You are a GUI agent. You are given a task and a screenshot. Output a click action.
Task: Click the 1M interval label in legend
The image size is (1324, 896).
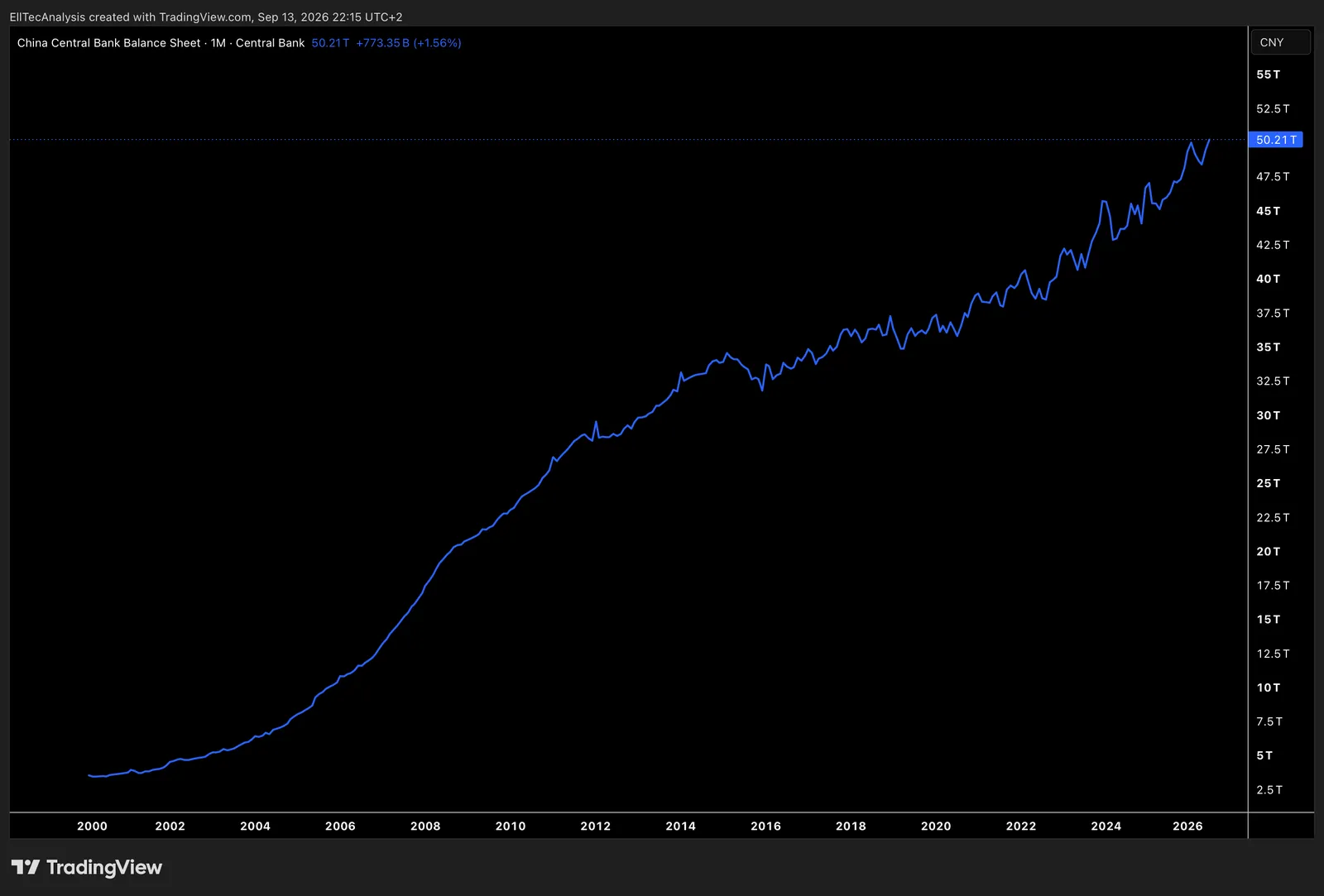[x=218, y=43]
